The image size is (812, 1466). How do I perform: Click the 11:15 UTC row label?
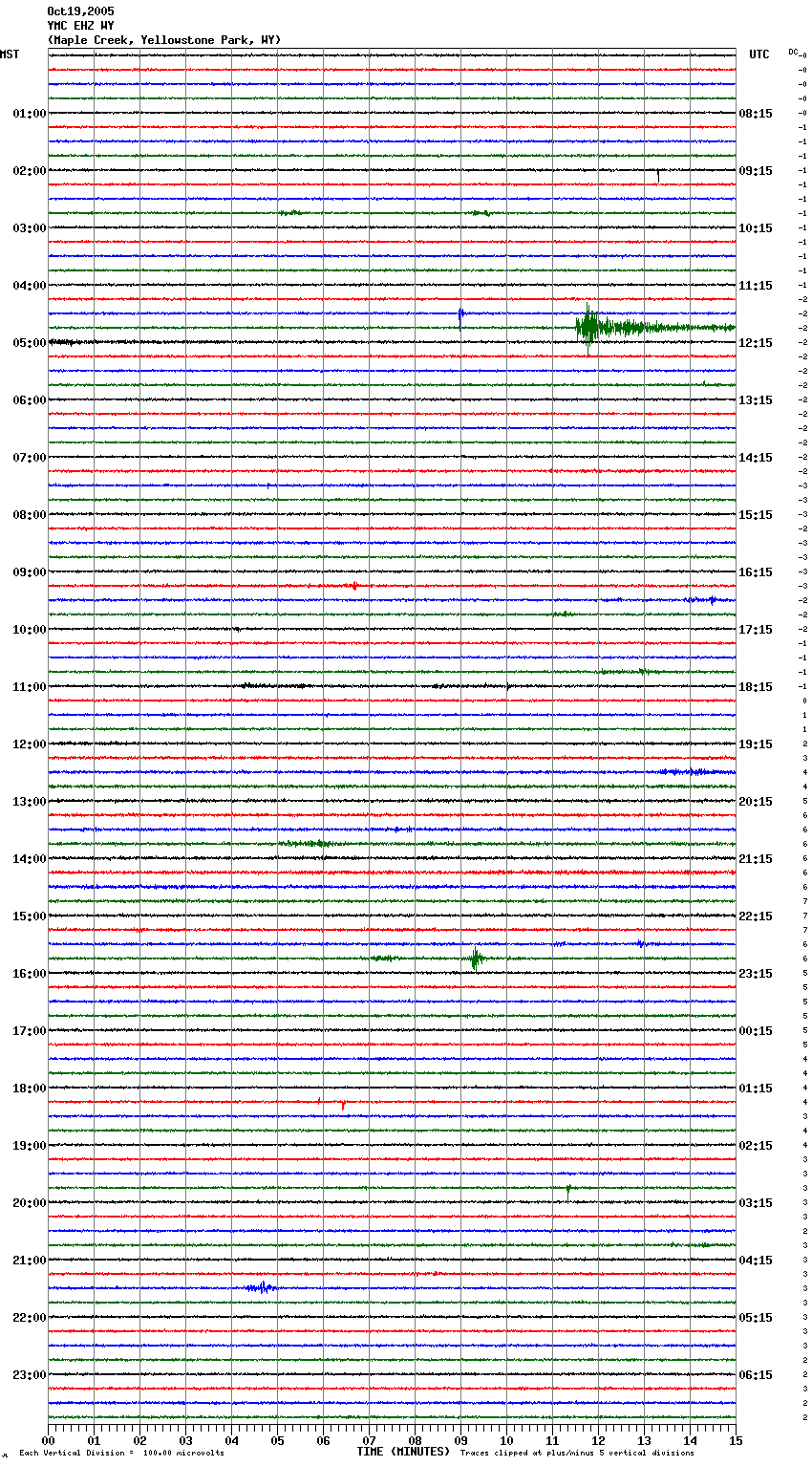click(756, 286)
